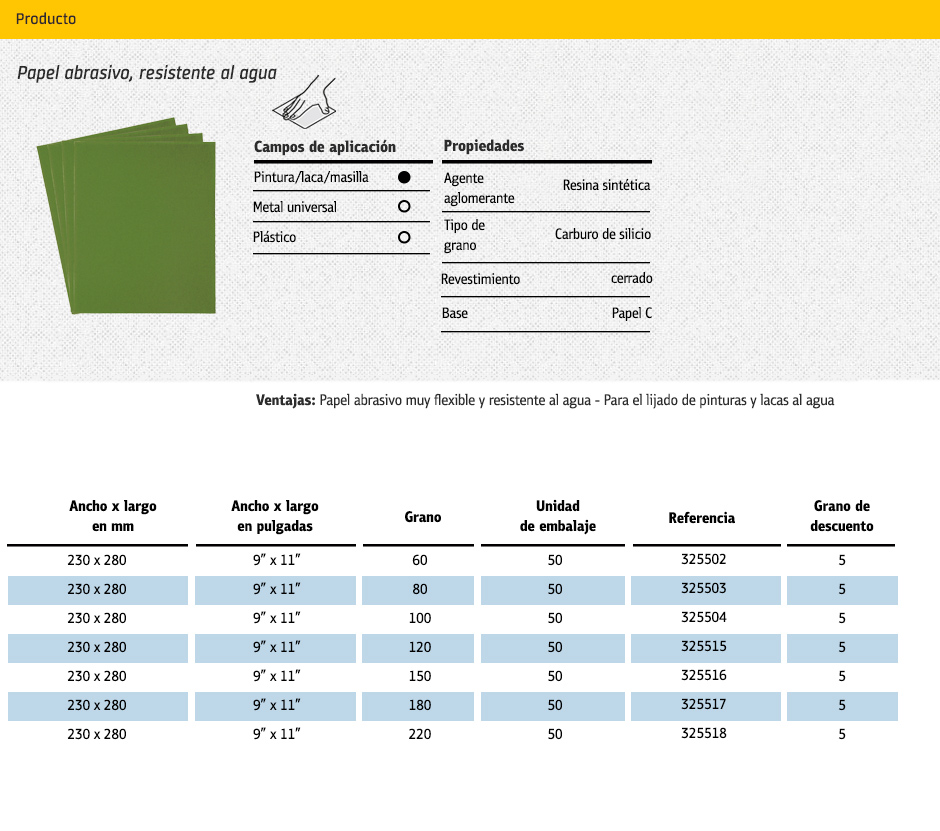The image size is (940, 831).
Task: Click the Carburo de silicio property value
Action: 602,234
